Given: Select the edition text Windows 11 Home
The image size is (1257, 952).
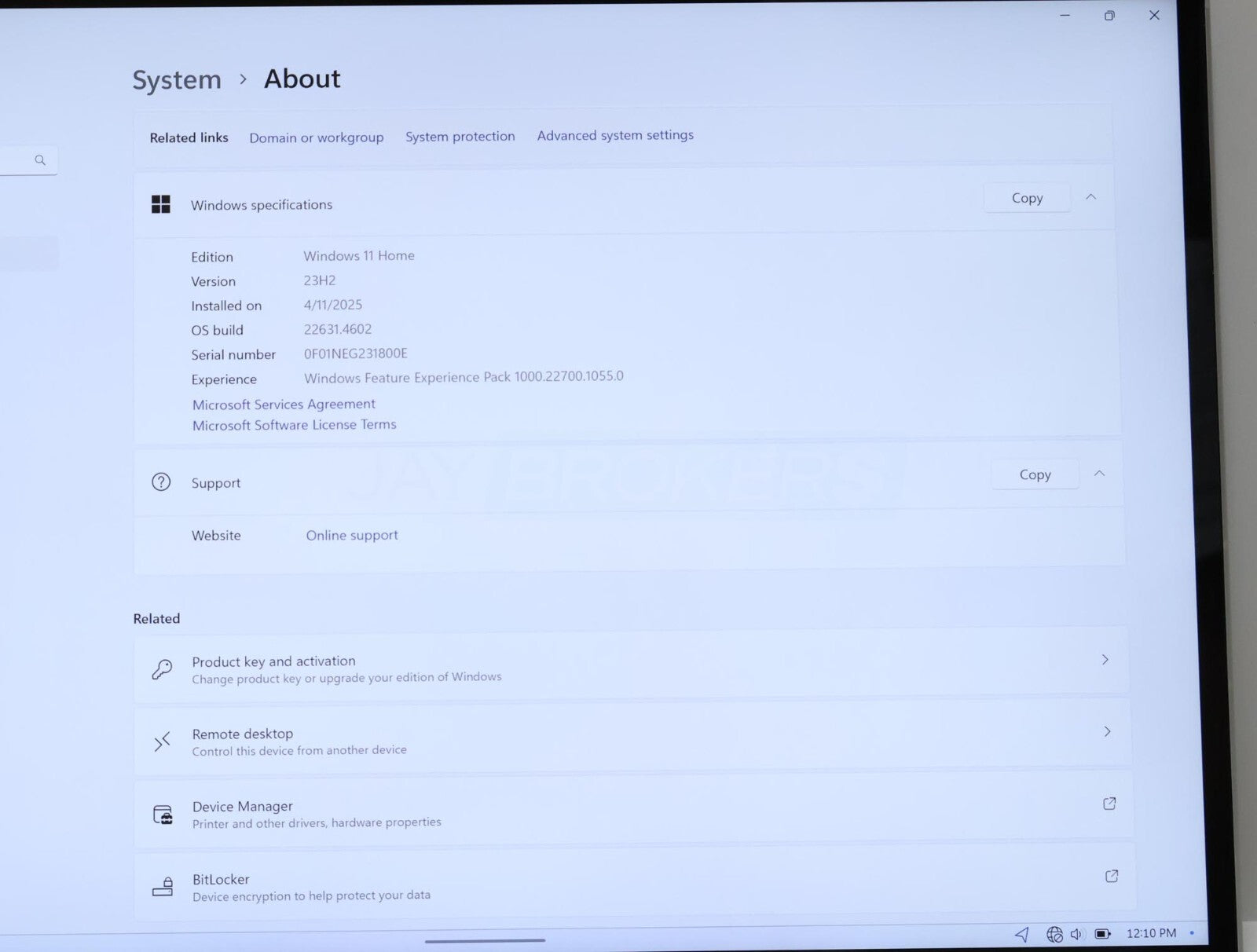Looking at the screenshot, I should point(359,255).
